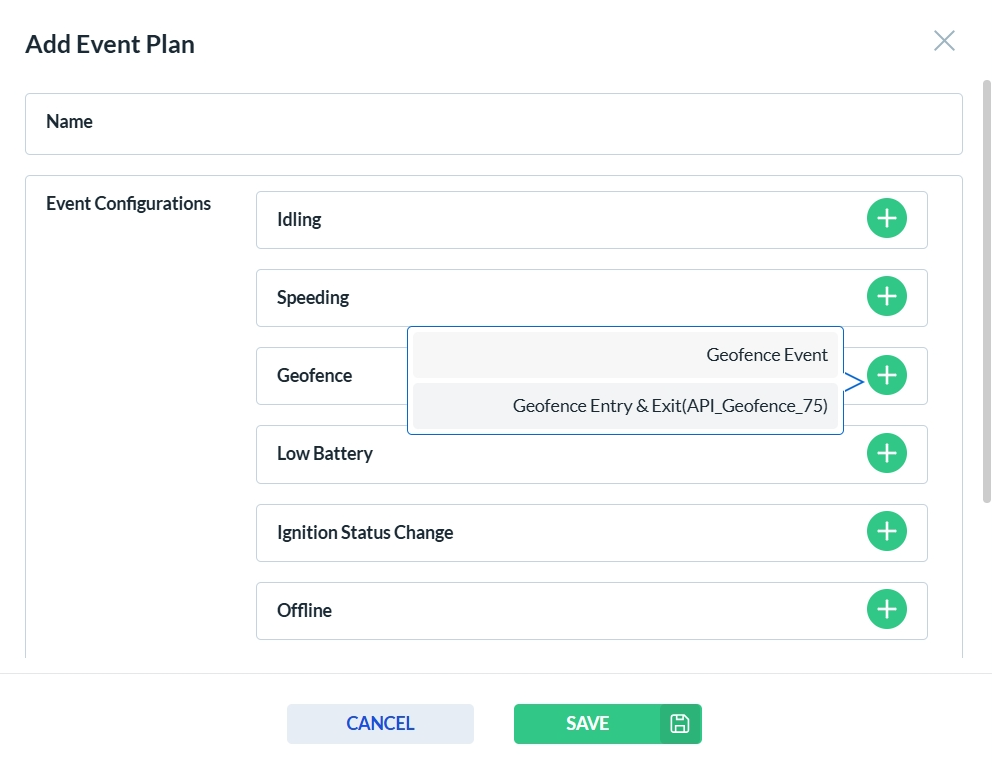Click the Geofence row label
This screenshot has height=767, width=992.
pos(314,376)
